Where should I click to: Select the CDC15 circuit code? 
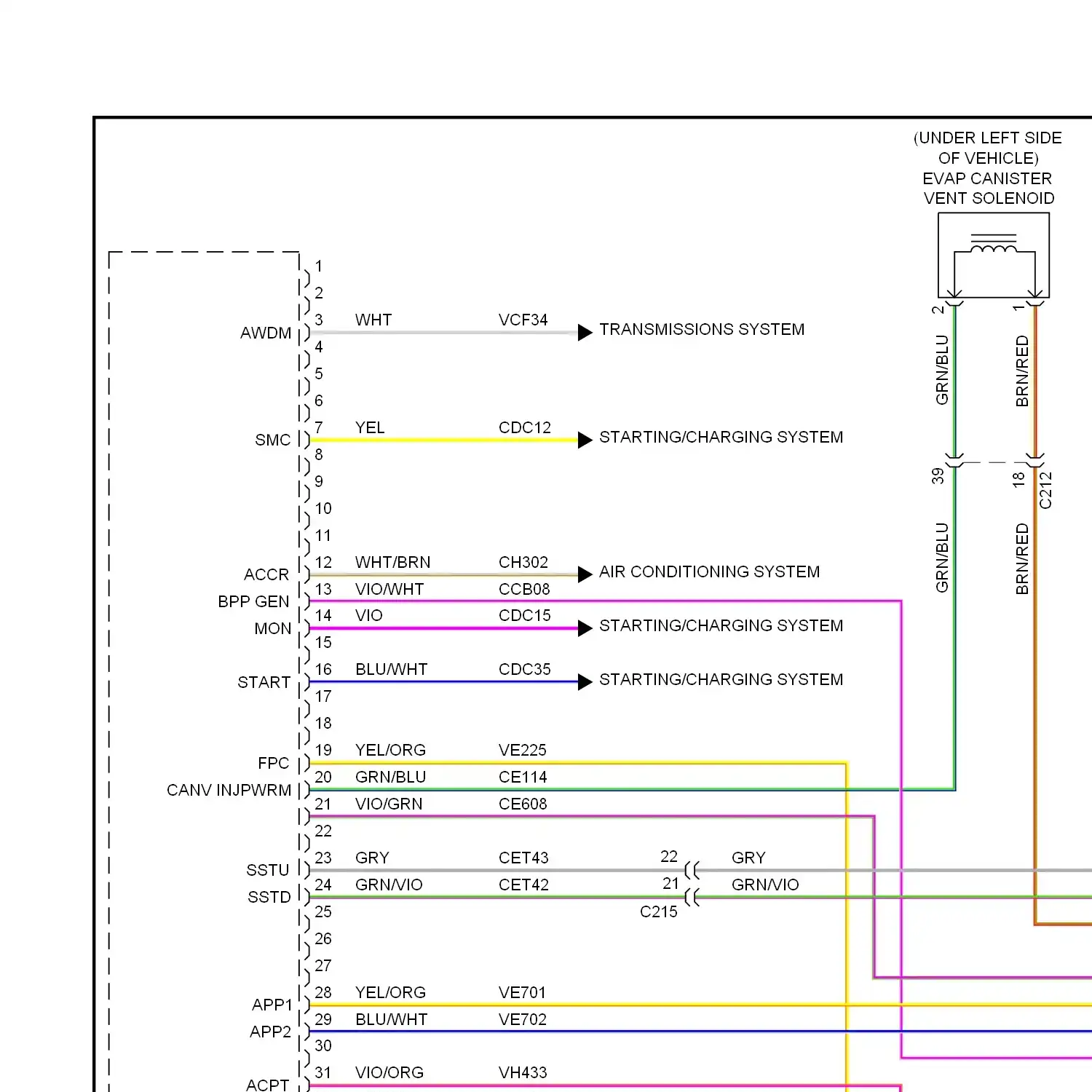point(525,616)
